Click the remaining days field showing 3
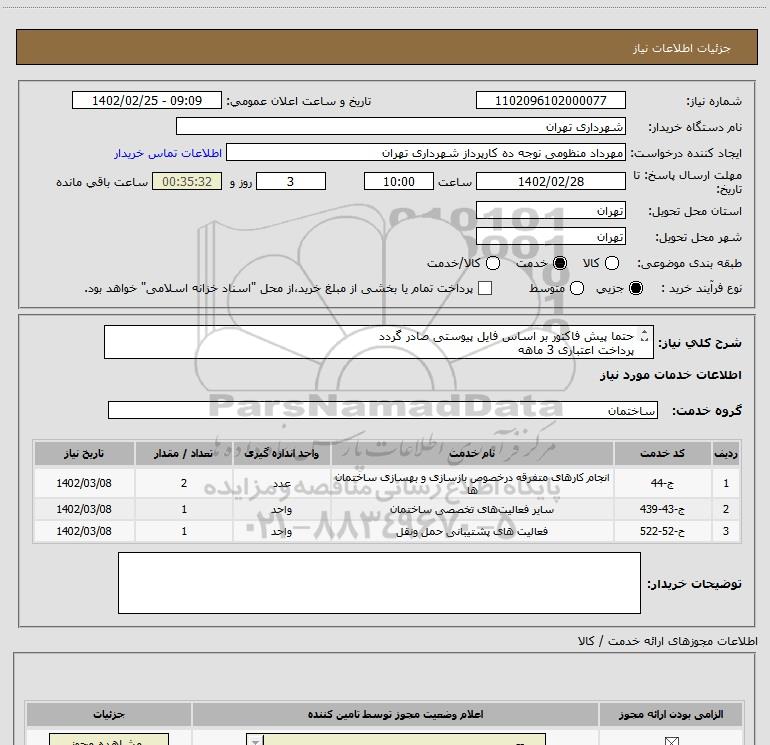This screenshot has height=745, width=770. pyautogui.click(x=291, y=181)
